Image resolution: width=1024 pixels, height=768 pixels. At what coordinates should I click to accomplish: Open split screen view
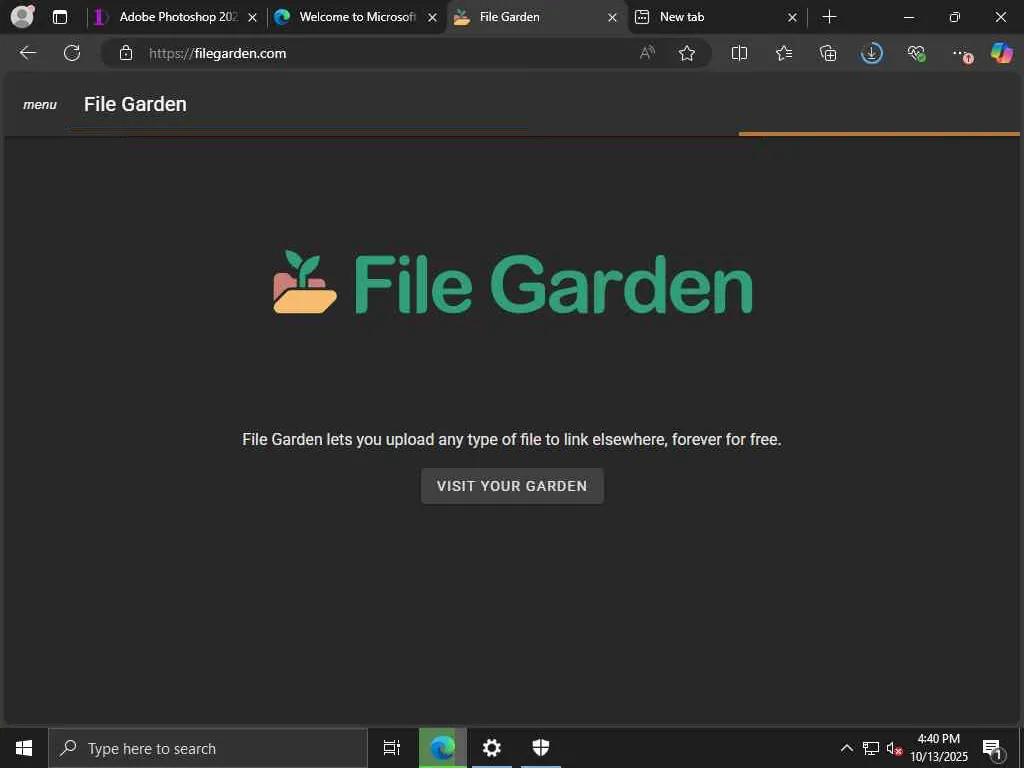pyautogui.click(x=739, y=53)
